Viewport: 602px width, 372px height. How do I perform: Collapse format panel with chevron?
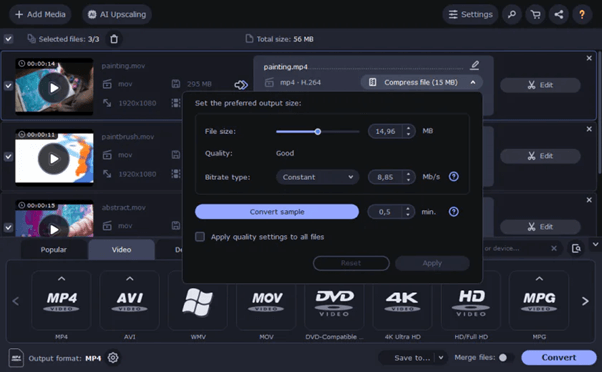pyautogui.click(x=595, y=244)
